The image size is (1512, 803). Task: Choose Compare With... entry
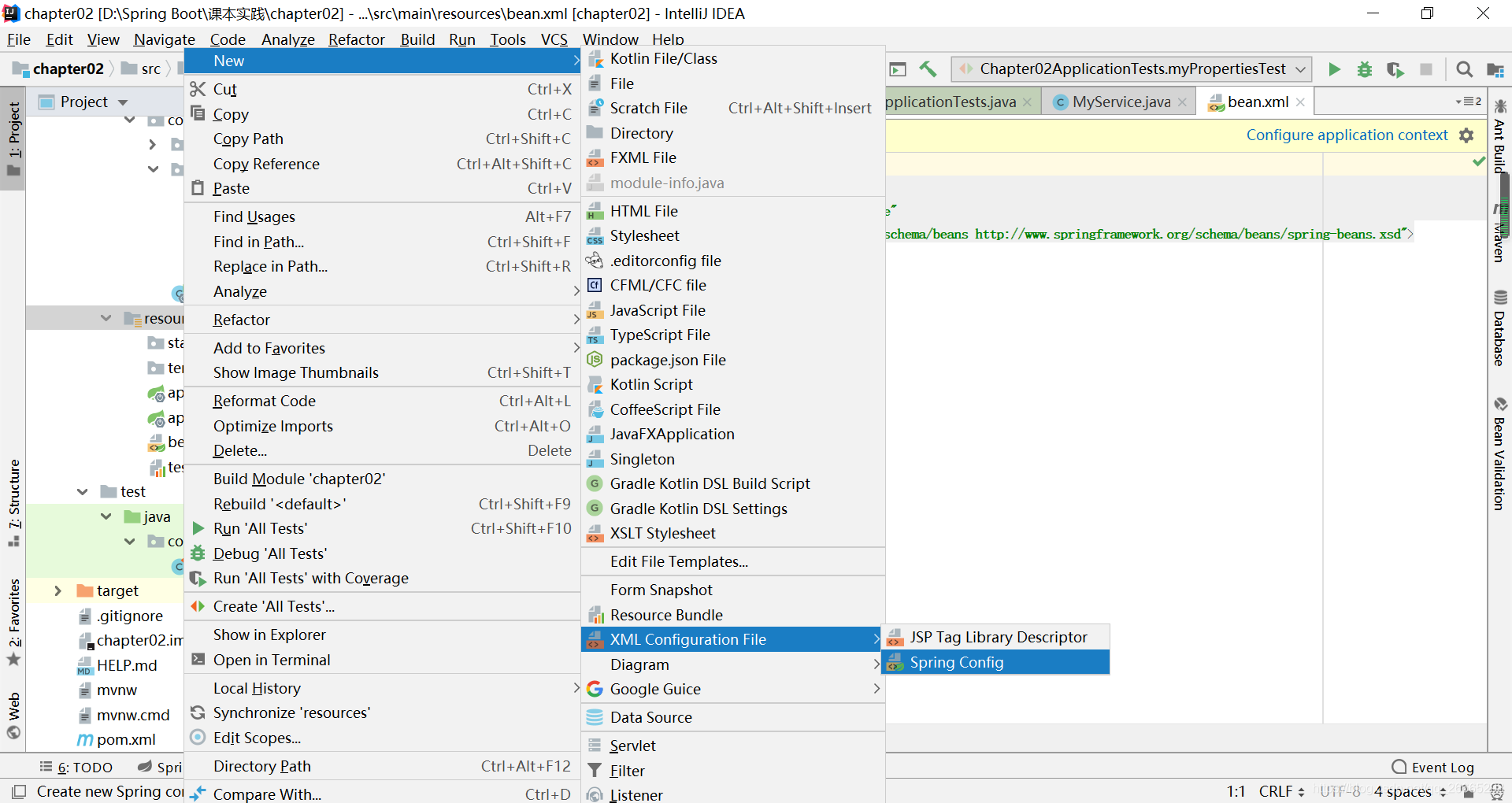click(x=382, y=794)
